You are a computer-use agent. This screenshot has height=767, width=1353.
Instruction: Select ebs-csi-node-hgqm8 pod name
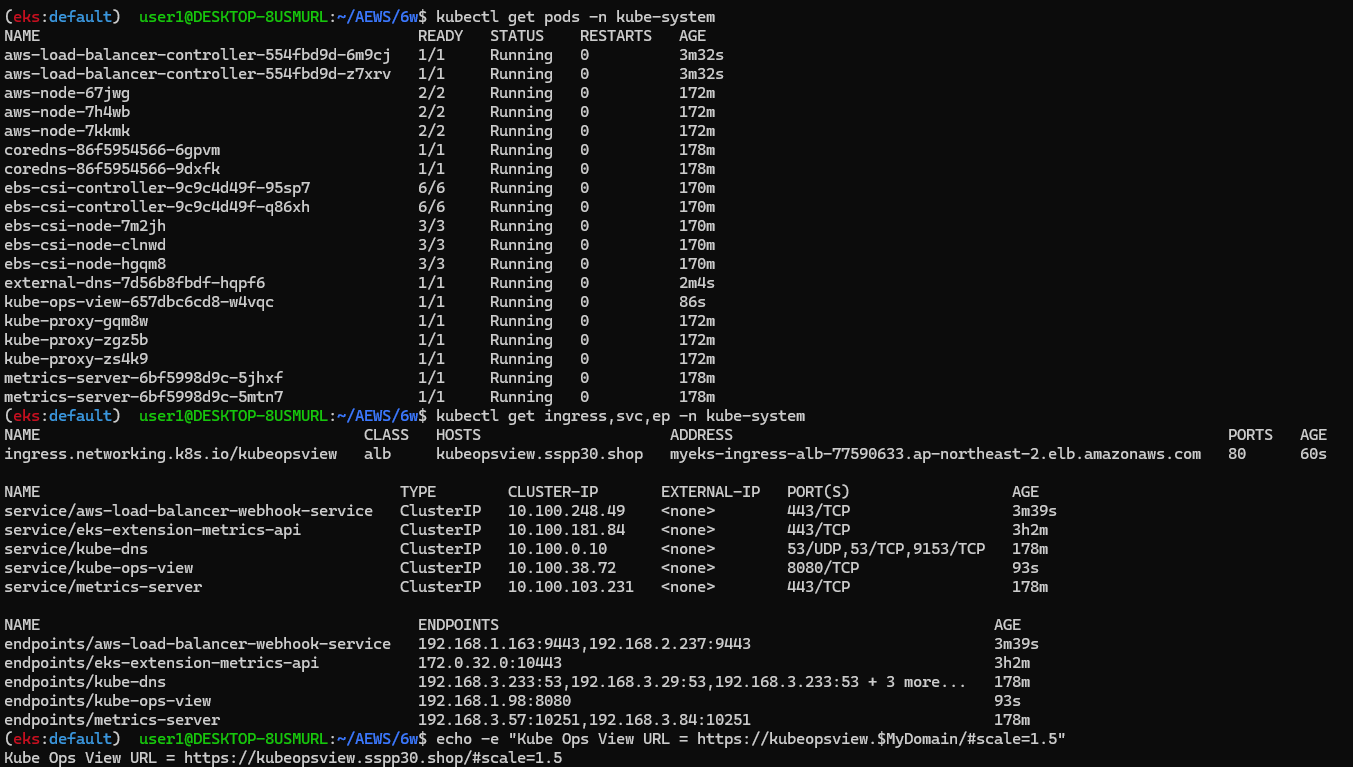[x=85, y=264]
